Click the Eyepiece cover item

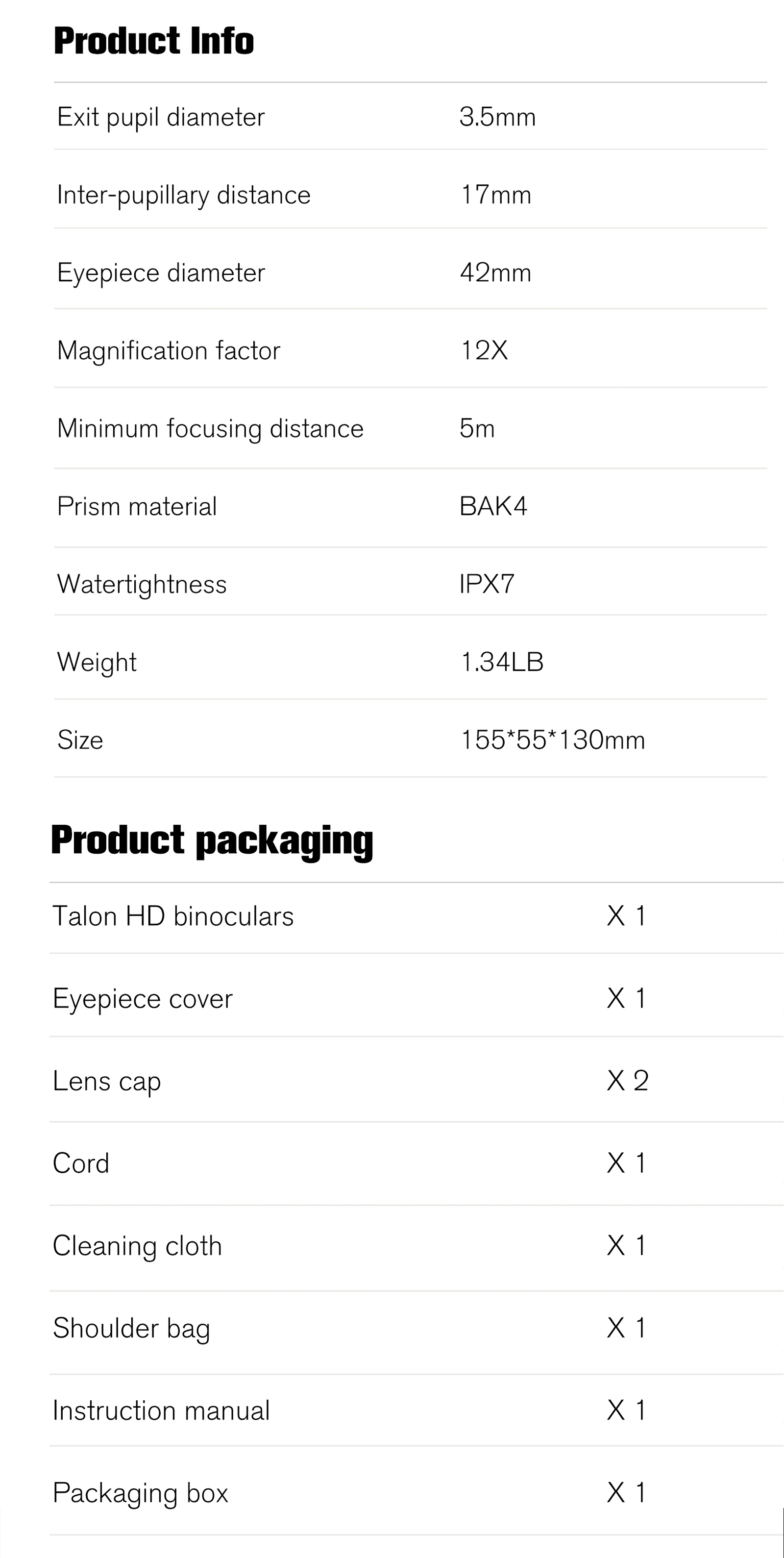point(143,998)
